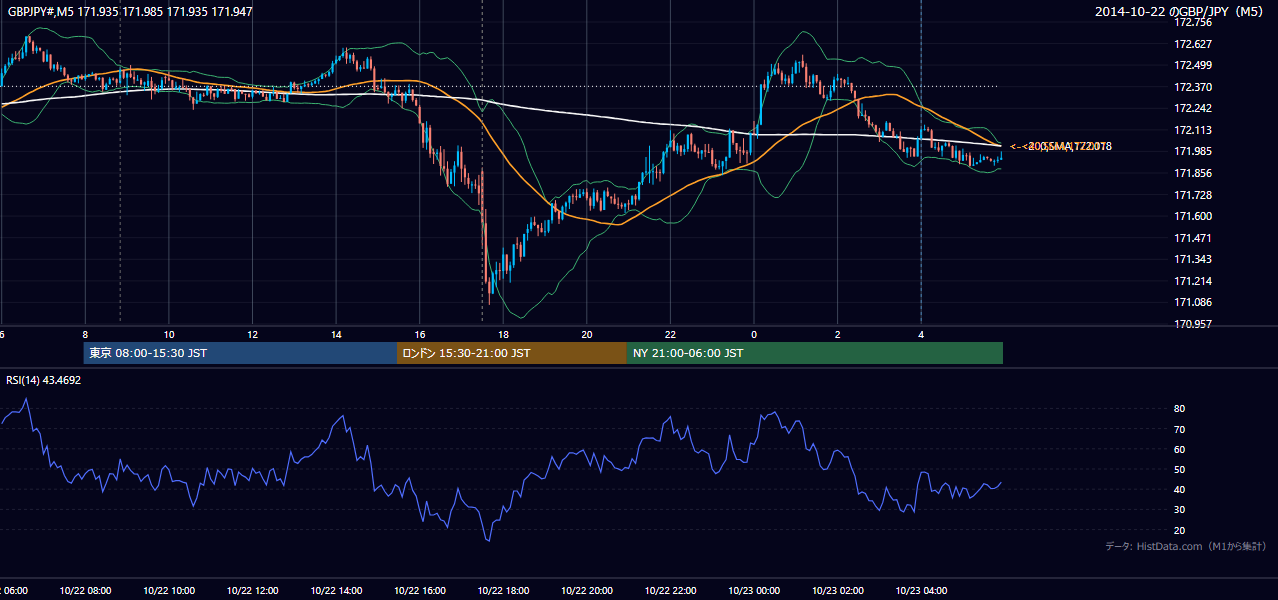Click price axis label 171.856
The height and width of the screenshot is (600, 1278).
click(x=1192, y=173)
